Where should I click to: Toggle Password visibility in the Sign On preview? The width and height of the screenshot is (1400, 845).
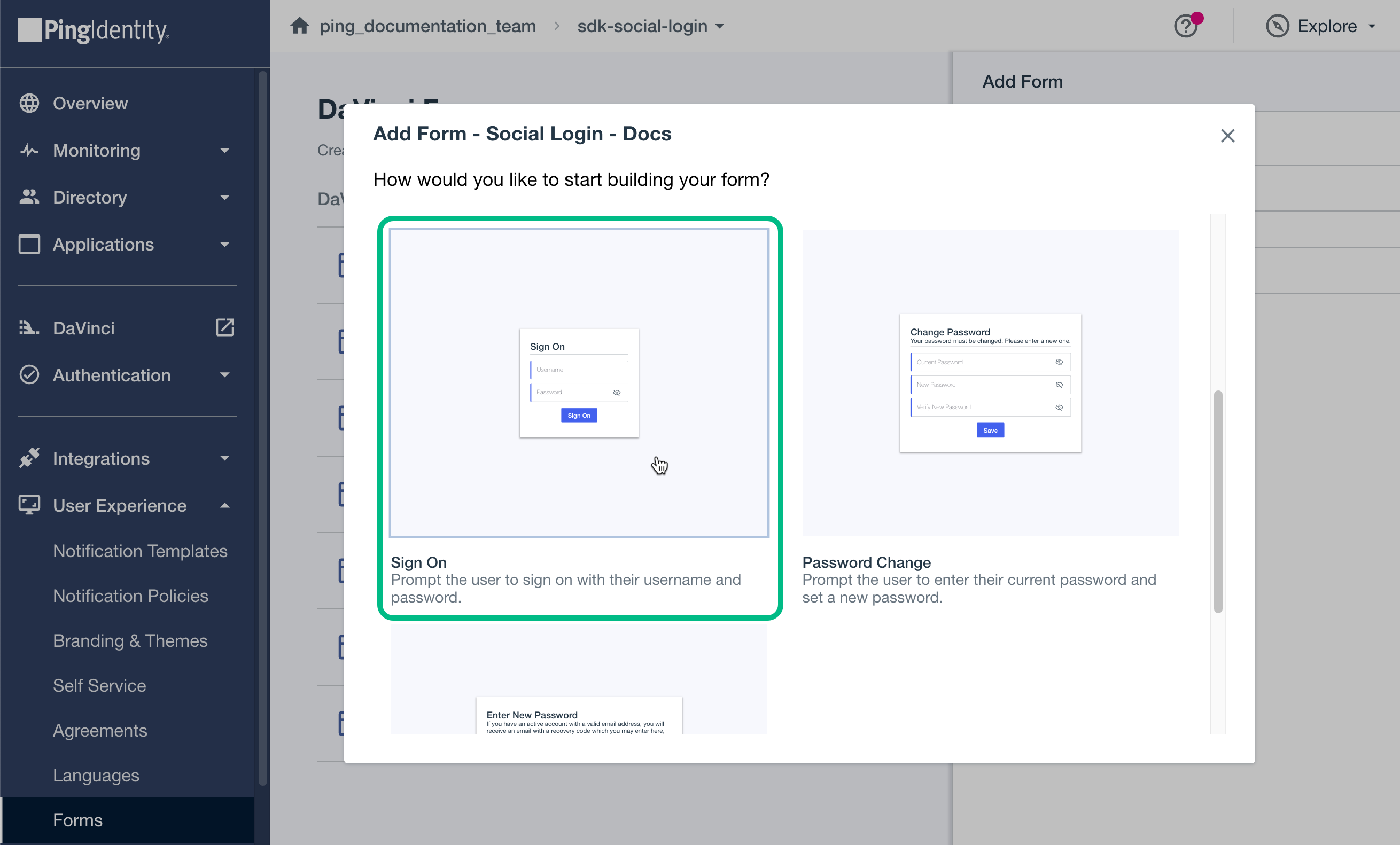[x=617, y=392]
